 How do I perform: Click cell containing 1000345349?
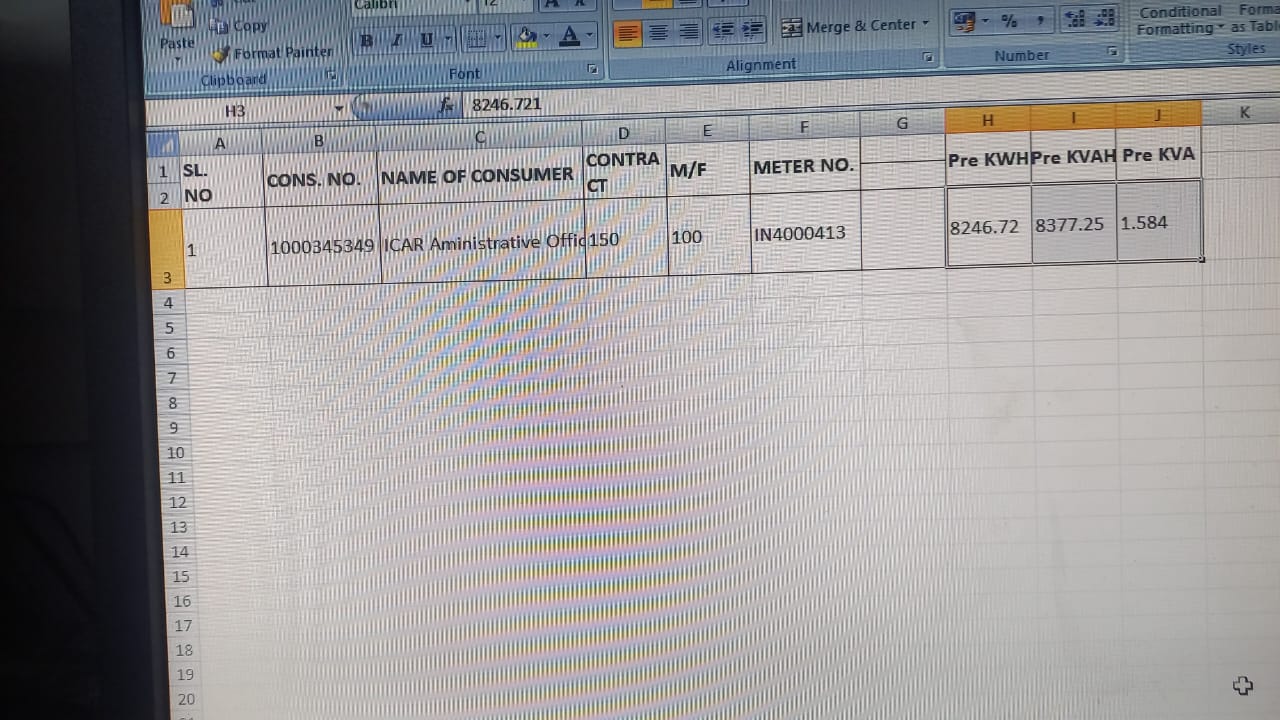322,246
